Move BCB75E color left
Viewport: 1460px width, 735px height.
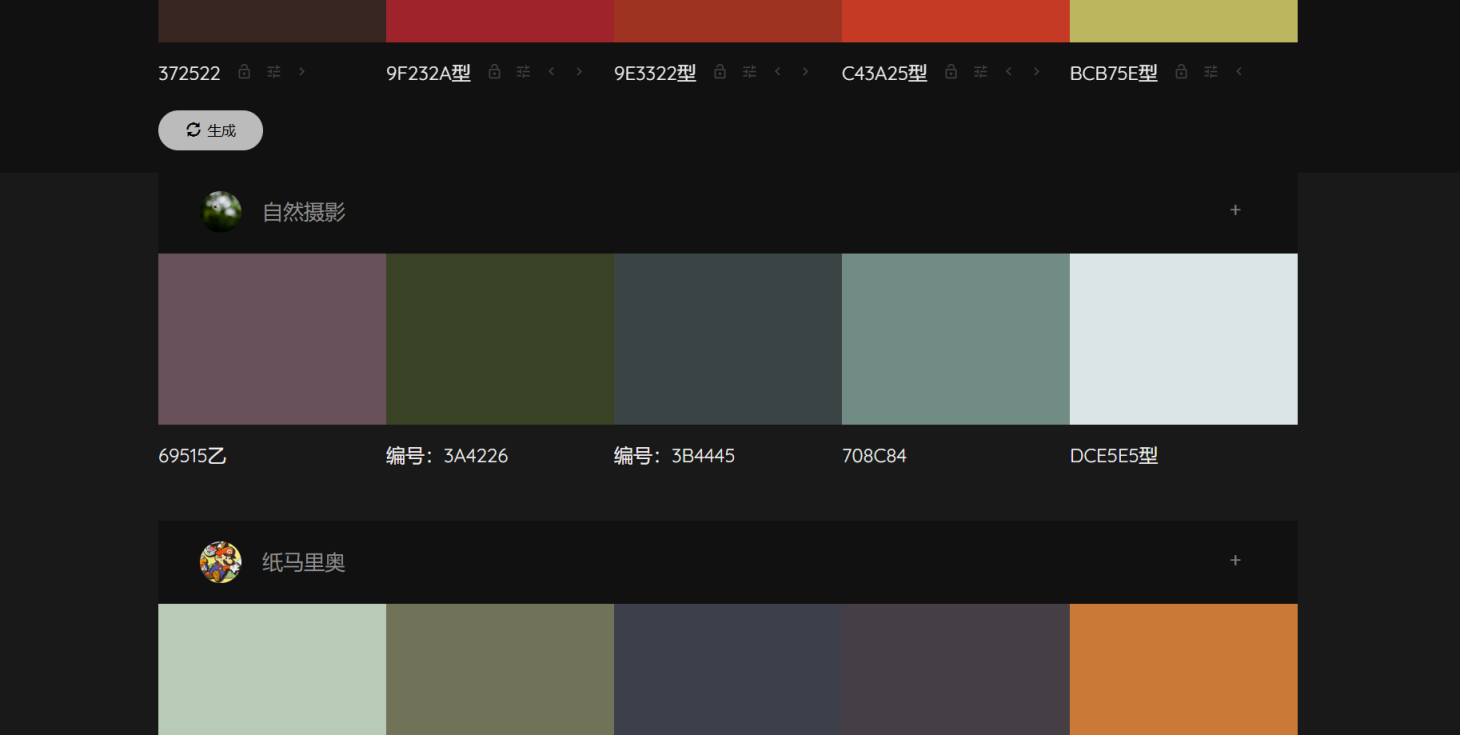pyautogui.click(x=1239, y=72)
